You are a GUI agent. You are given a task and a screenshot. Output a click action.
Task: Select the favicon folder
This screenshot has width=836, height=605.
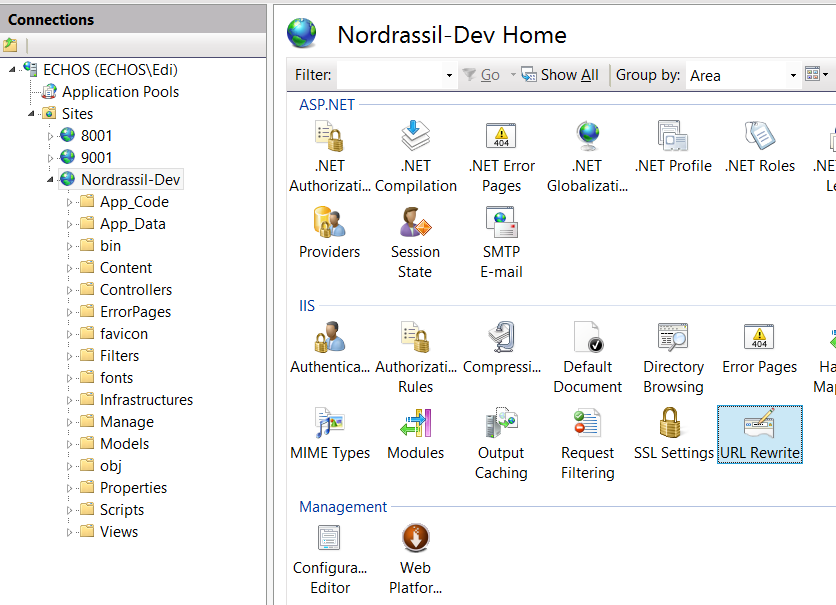124,334
